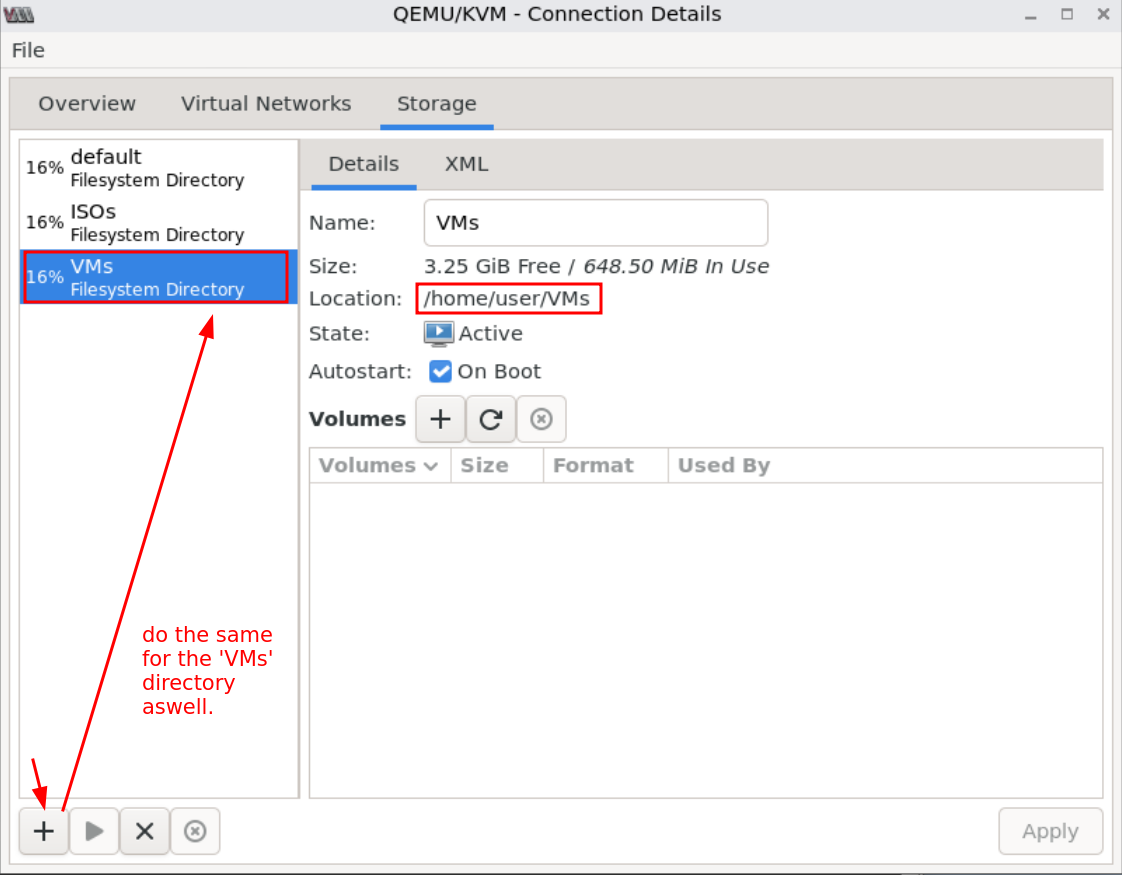
Task: Switch to the XML tab
Action: pyautogui.click(x=467, y=164)
